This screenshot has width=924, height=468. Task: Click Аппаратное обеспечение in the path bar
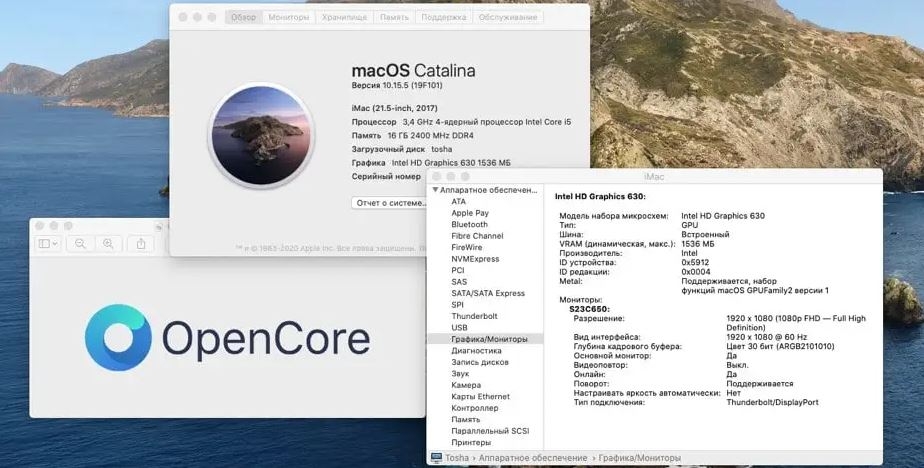pyautogui.click(x=533, y=458)
